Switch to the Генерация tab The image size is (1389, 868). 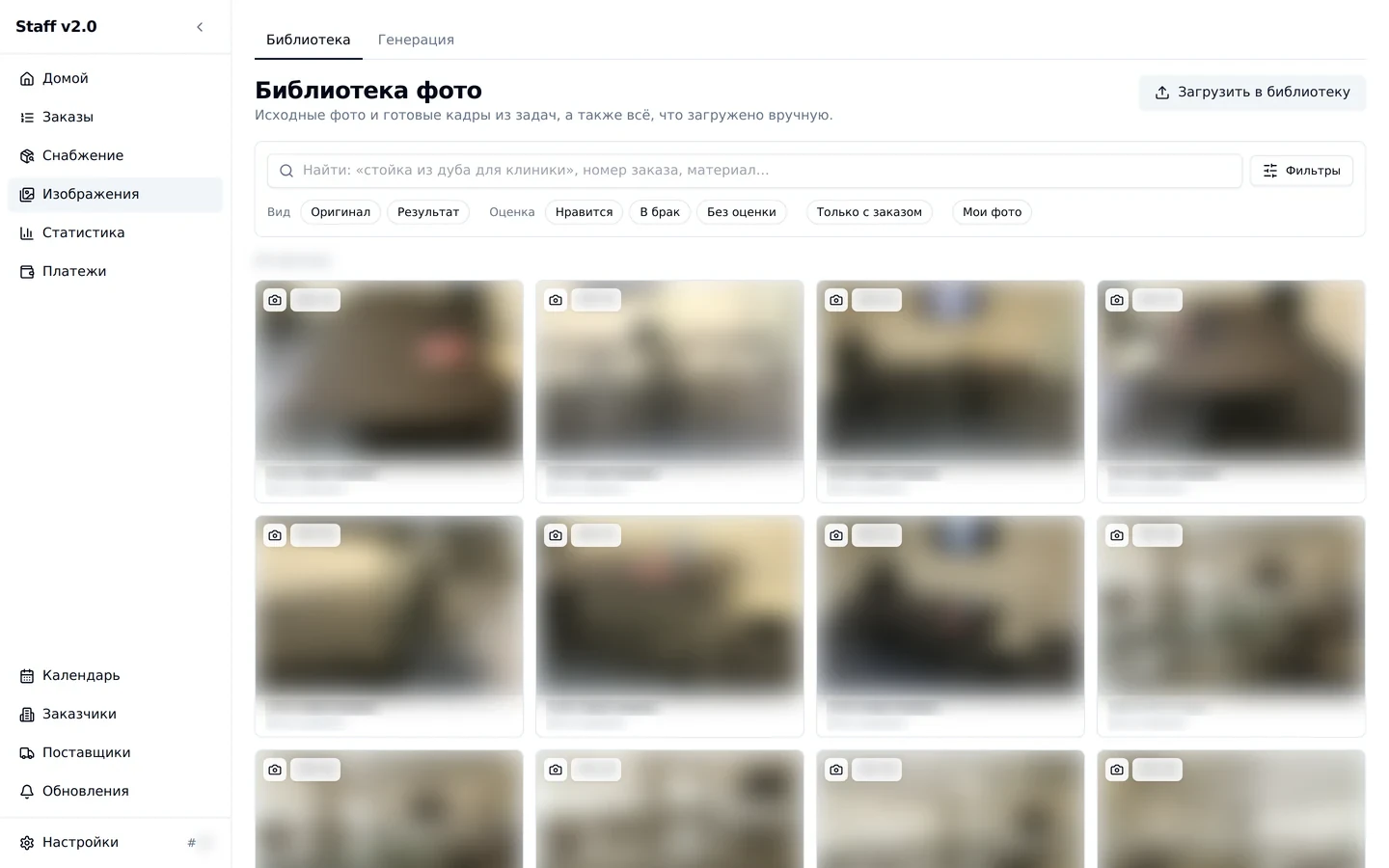(x=416, y=40)
